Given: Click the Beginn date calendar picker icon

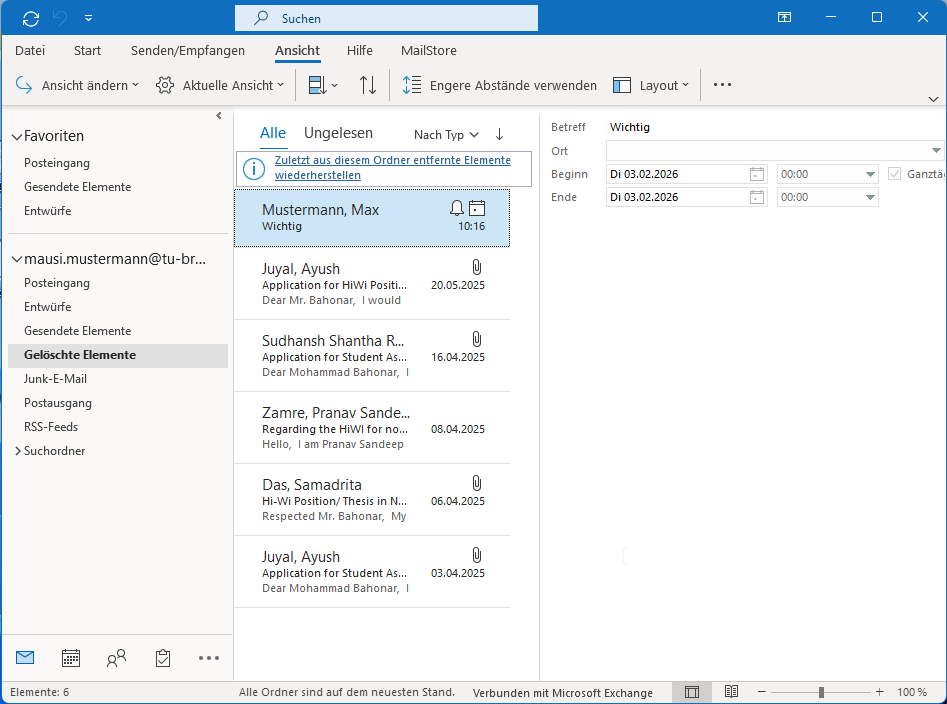Looking at the screenshot, I should pos(757,174).
